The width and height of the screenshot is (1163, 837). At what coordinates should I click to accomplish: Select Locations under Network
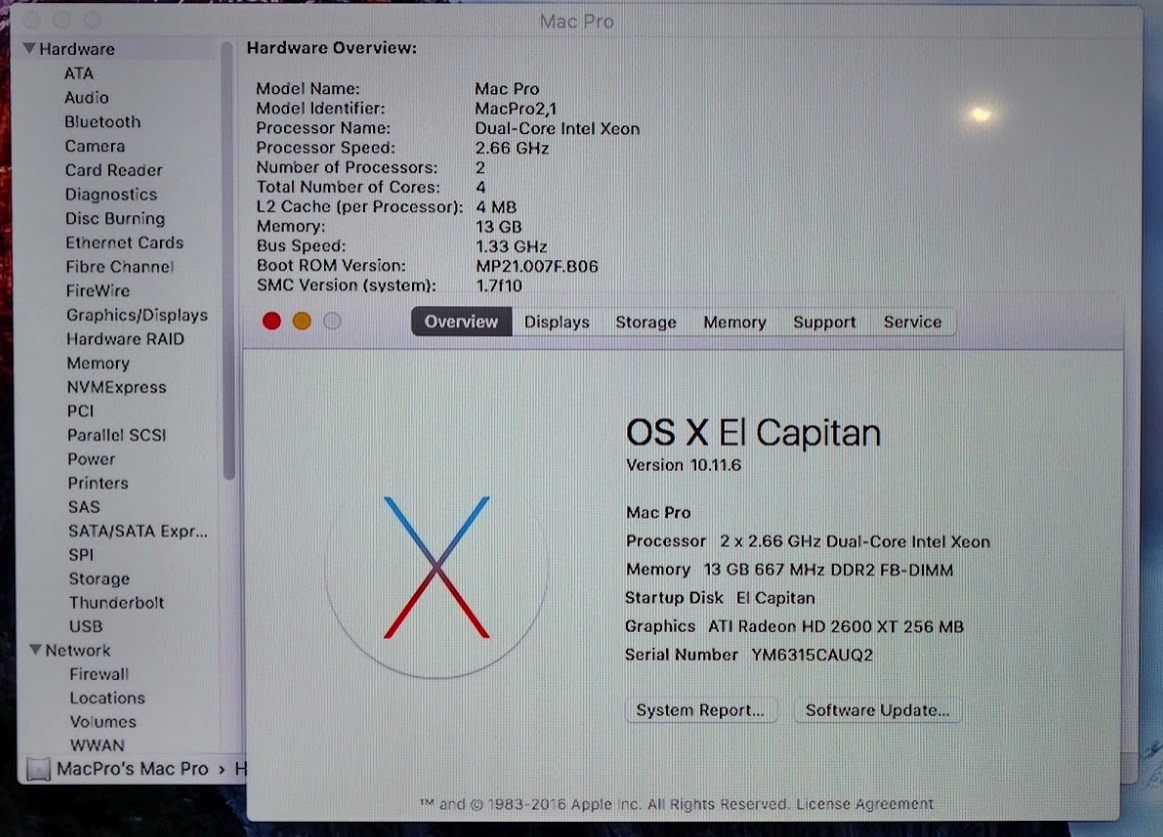(107, 698)
